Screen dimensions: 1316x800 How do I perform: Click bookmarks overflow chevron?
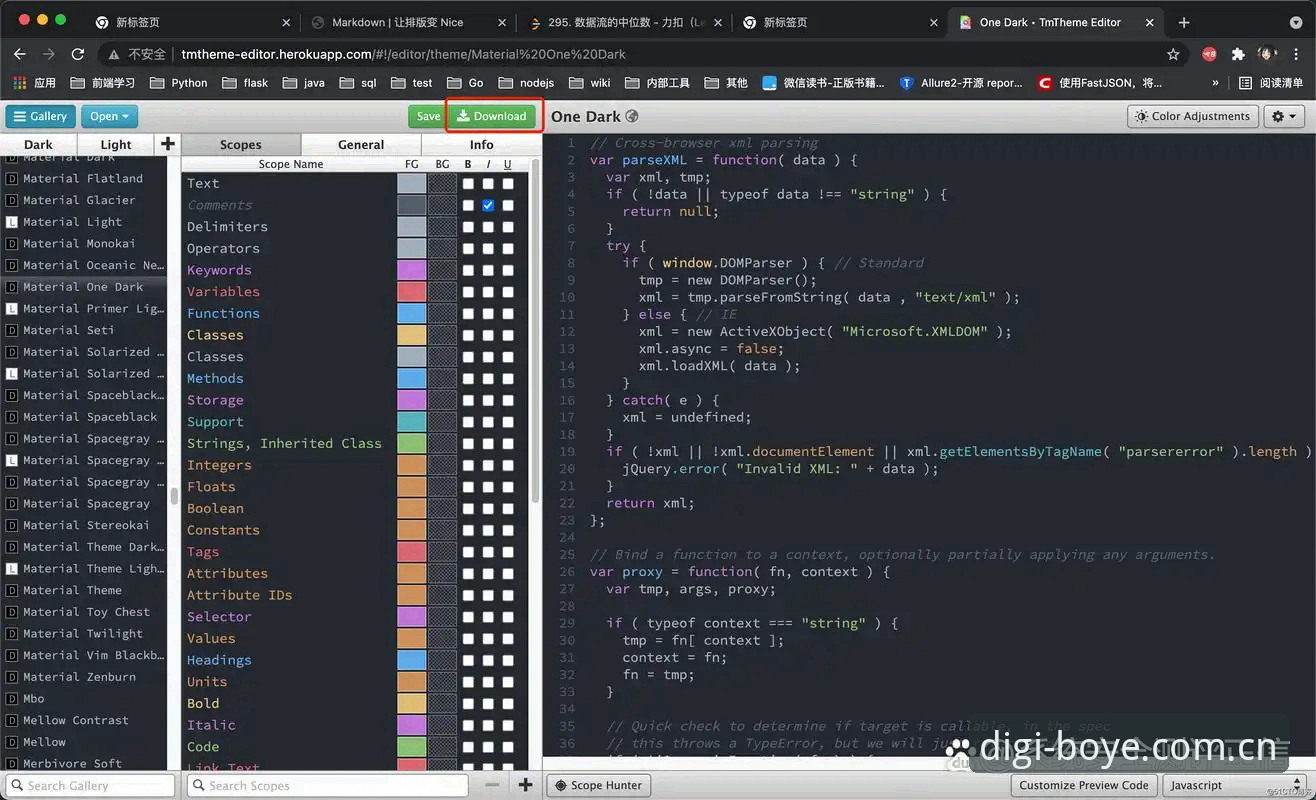pos(1215,83)
